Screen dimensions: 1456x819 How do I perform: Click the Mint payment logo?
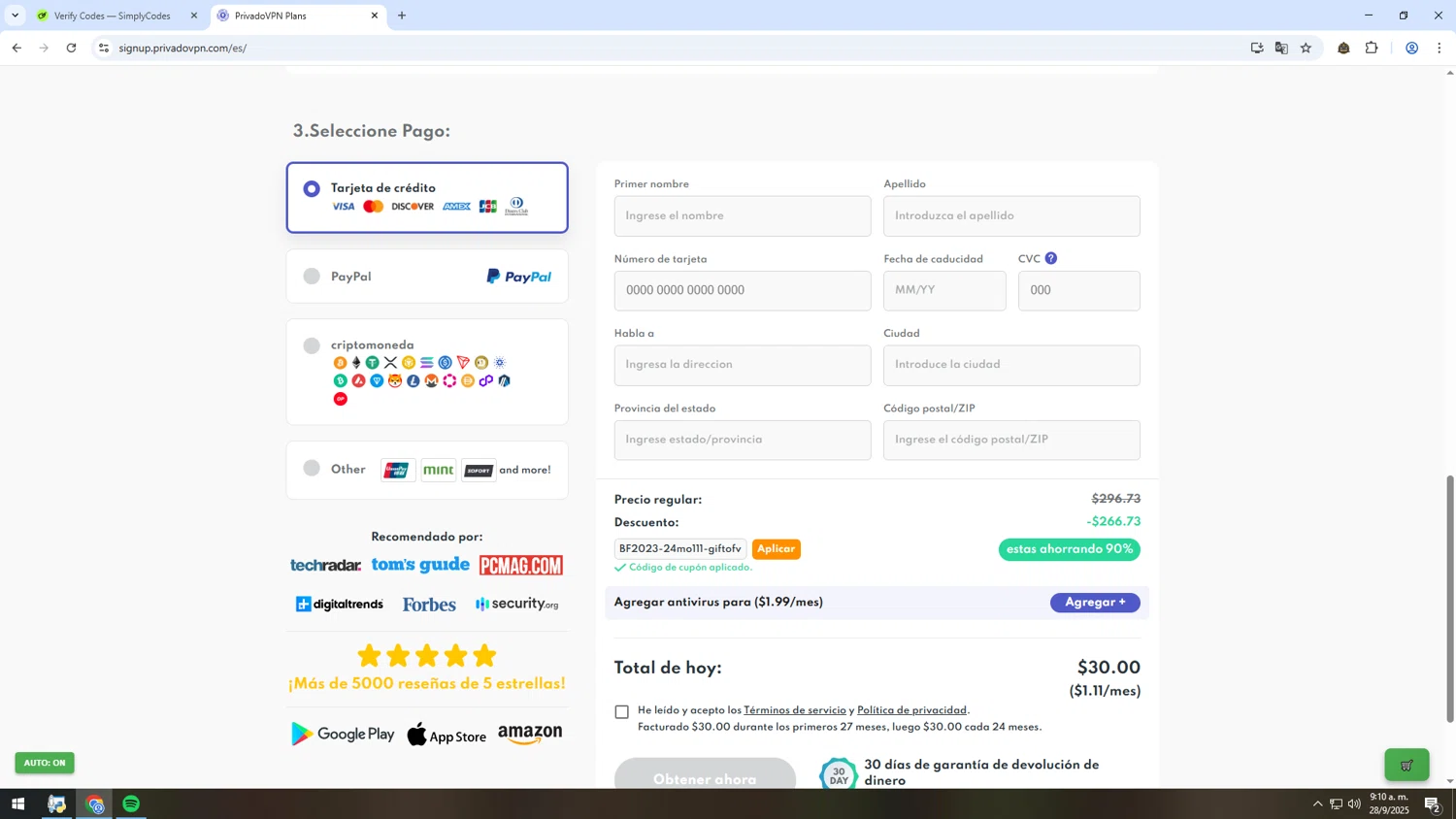coord(439,471)
